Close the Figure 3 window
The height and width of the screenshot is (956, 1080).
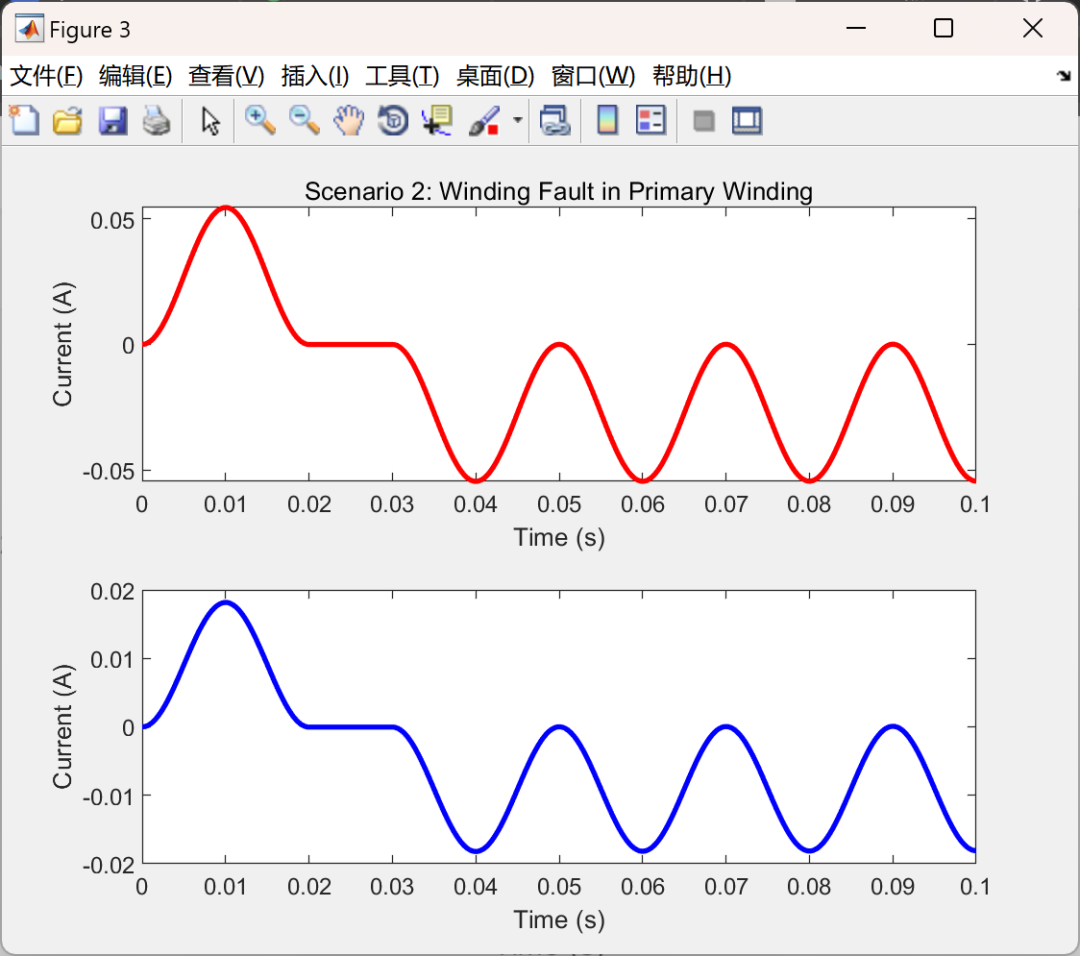1032,28
